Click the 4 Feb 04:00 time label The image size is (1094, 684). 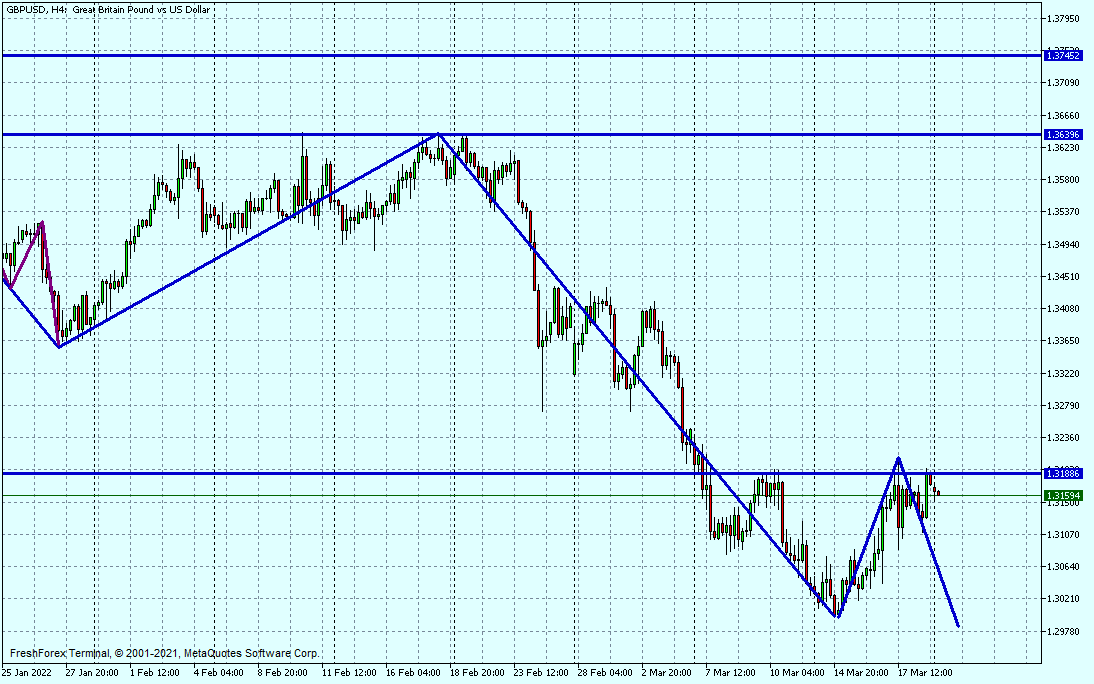[x=218, y=673]
